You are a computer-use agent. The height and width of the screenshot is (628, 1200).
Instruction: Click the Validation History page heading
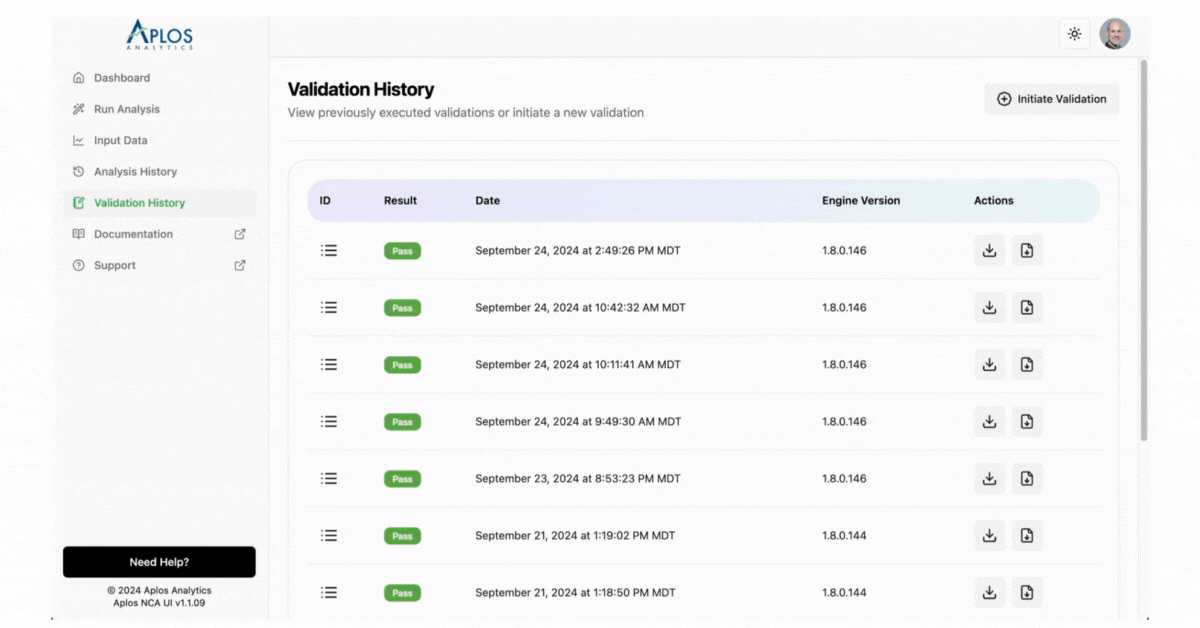click(361, 90)
